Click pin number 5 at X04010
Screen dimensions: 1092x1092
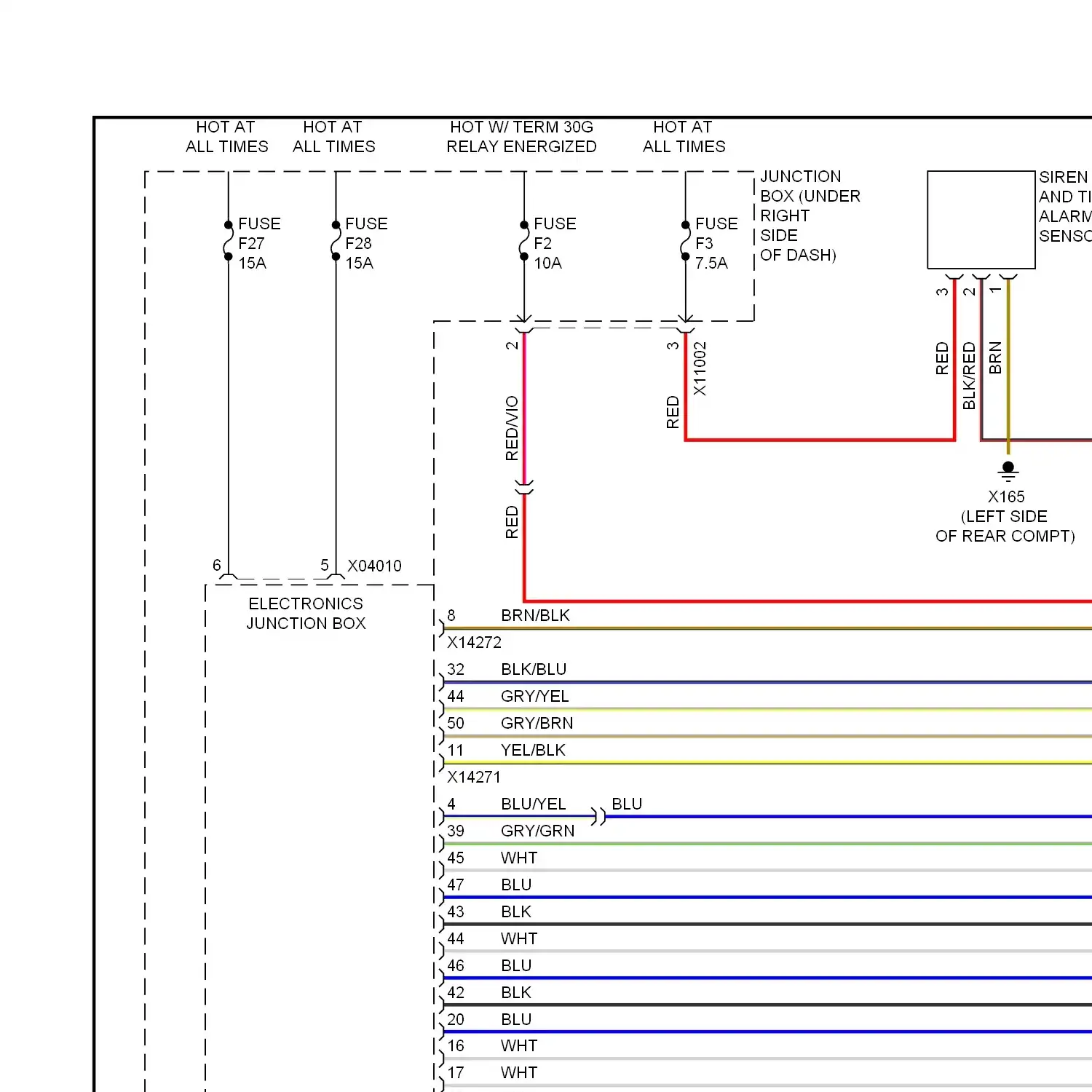point(325,566)
